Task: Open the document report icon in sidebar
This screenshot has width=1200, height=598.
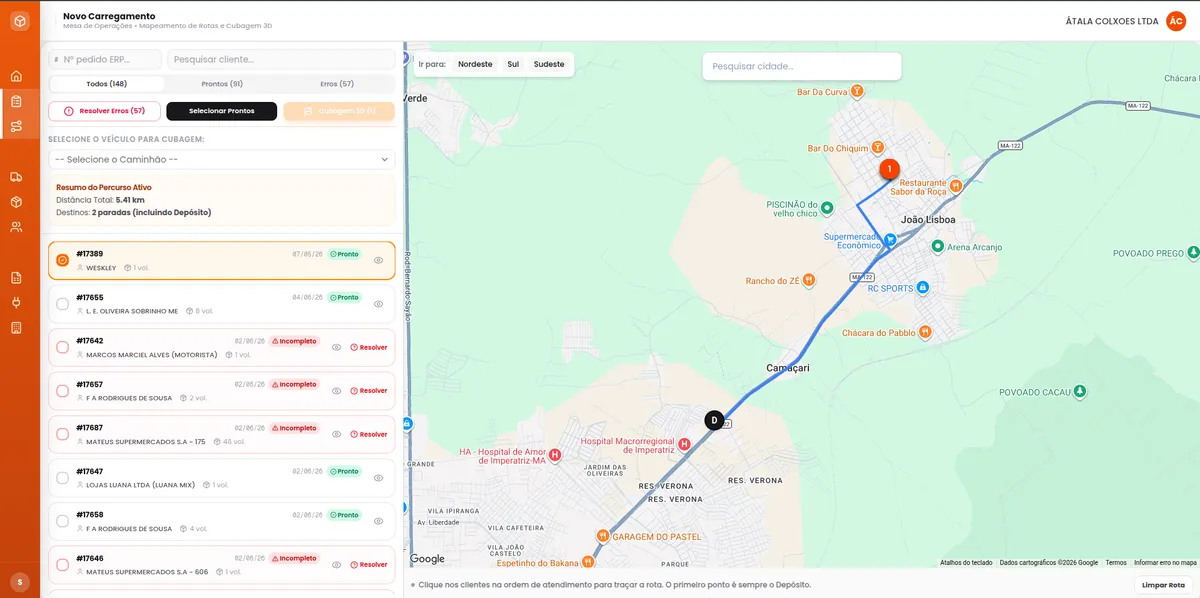Action: pyautogui.click(x=16, y=277)
